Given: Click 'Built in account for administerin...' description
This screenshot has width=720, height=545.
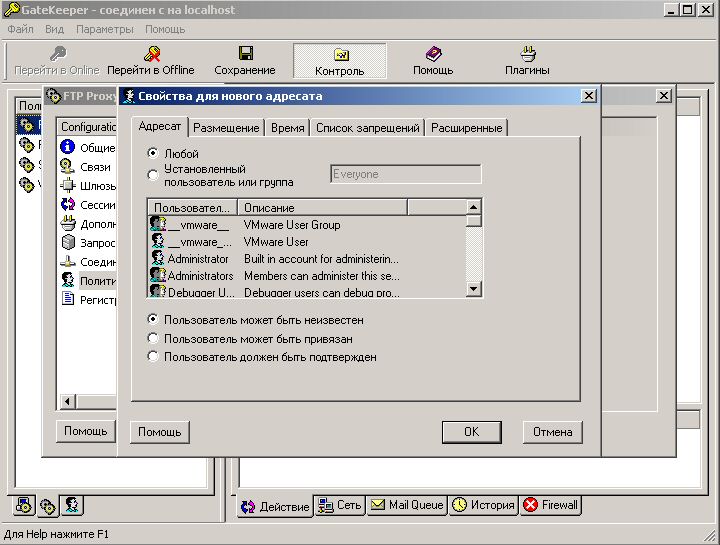Looking at the screenshot, I should 321,259.
